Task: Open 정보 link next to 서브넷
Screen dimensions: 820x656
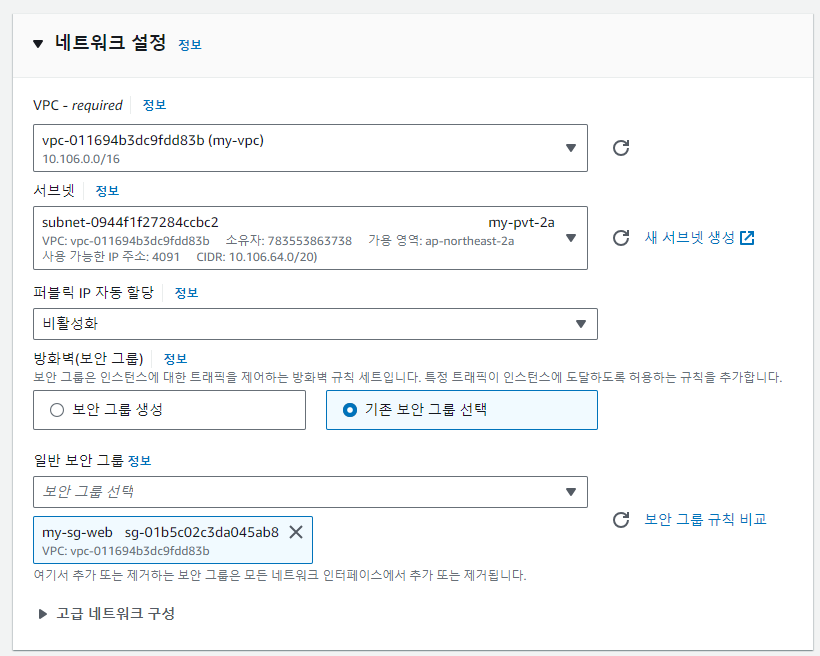Action: pyautogui.click(x=107, y=191)
